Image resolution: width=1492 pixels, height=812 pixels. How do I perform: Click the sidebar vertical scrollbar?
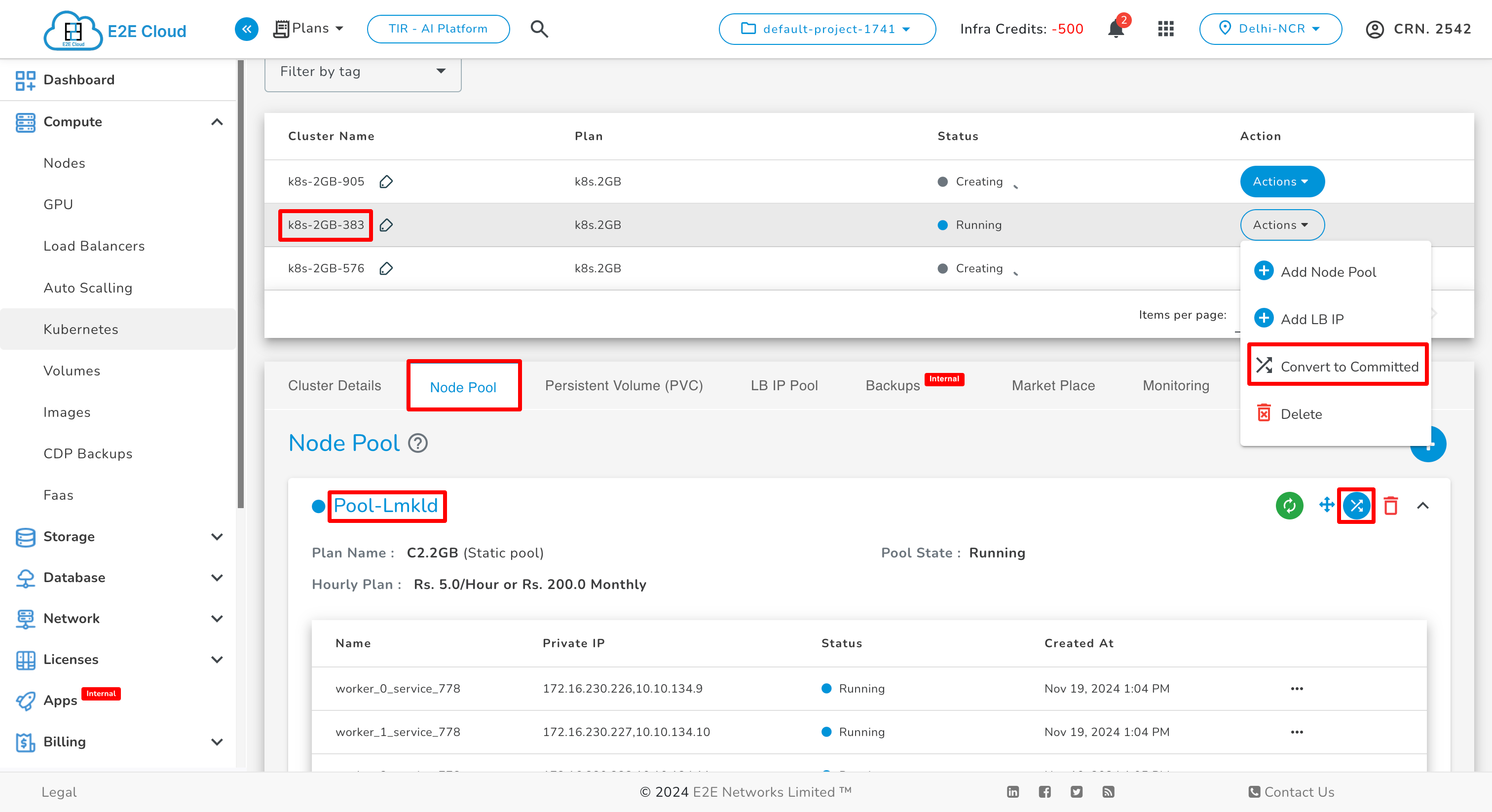241,284
